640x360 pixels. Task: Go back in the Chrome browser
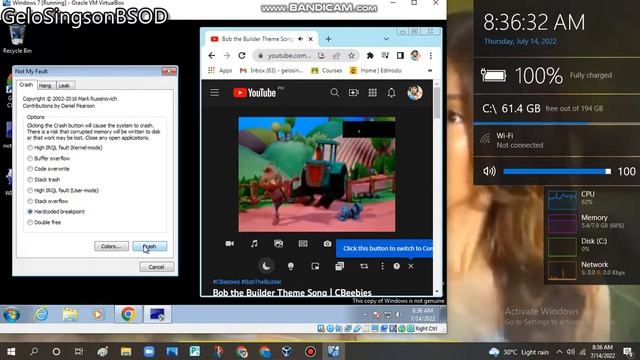211,56
